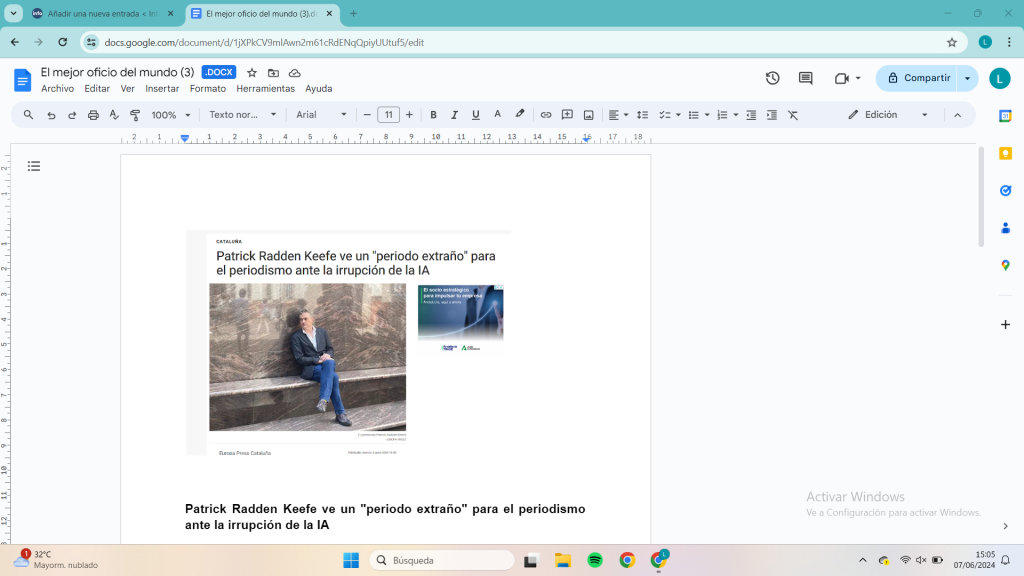Open the Insertar menu
1024x576 pixels.
pos(162,89)
